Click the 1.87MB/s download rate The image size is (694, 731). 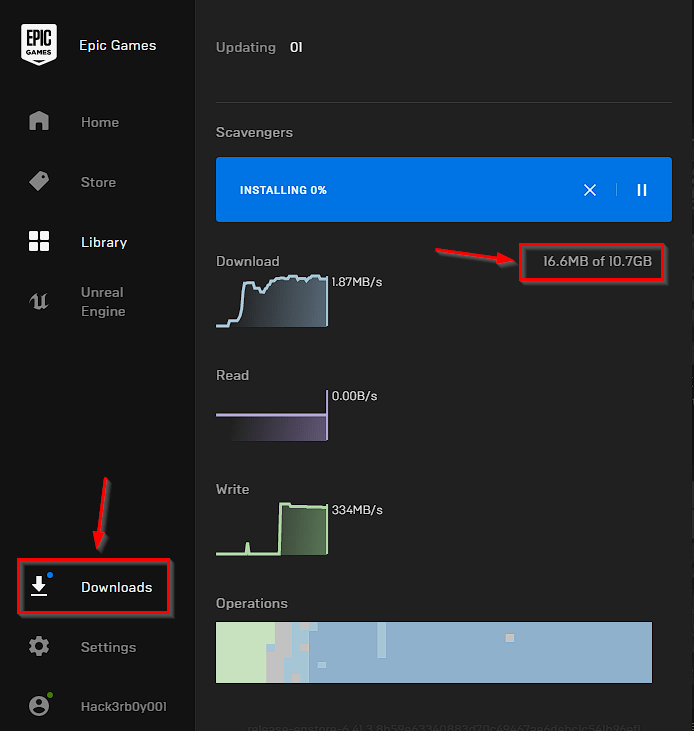(x=357, y=282)
